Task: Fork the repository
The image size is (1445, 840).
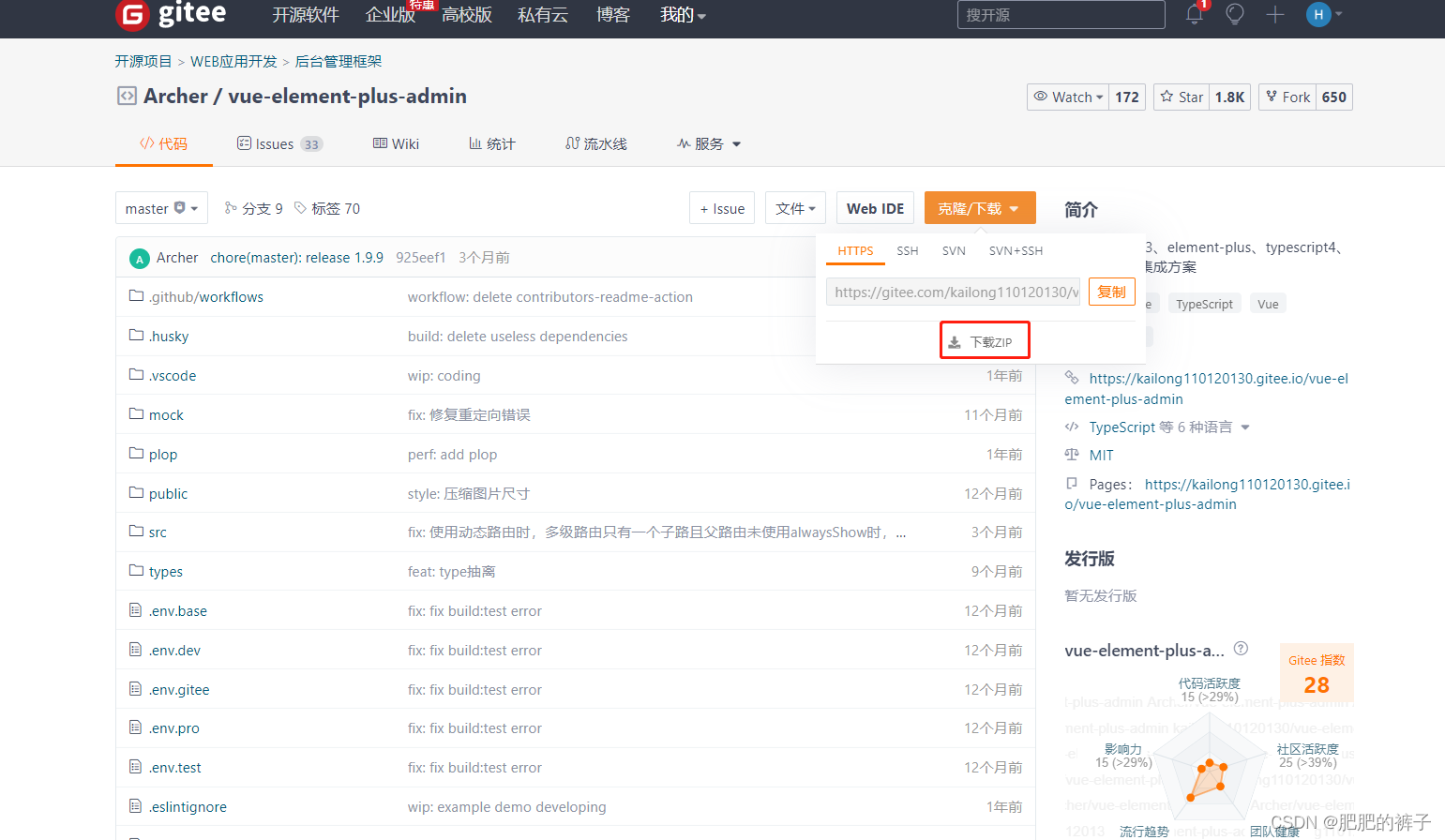Action: point(1287,97)
